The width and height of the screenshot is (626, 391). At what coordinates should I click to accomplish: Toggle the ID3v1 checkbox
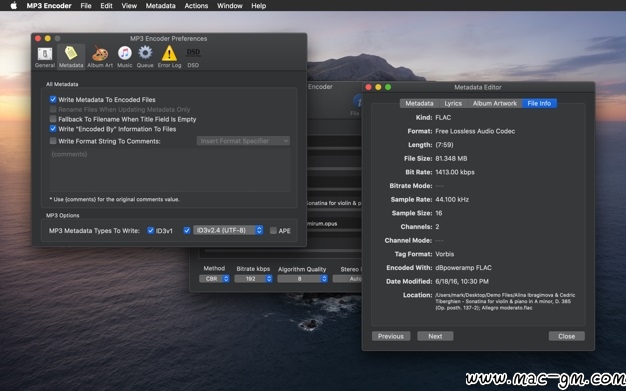151,230
